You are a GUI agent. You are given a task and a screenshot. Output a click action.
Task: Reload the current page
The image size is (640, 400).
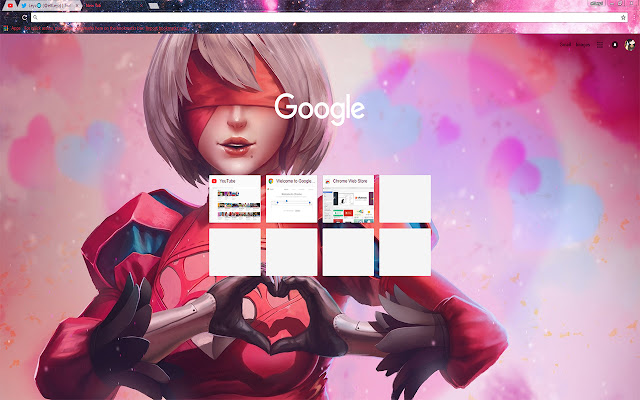[24, 18]
